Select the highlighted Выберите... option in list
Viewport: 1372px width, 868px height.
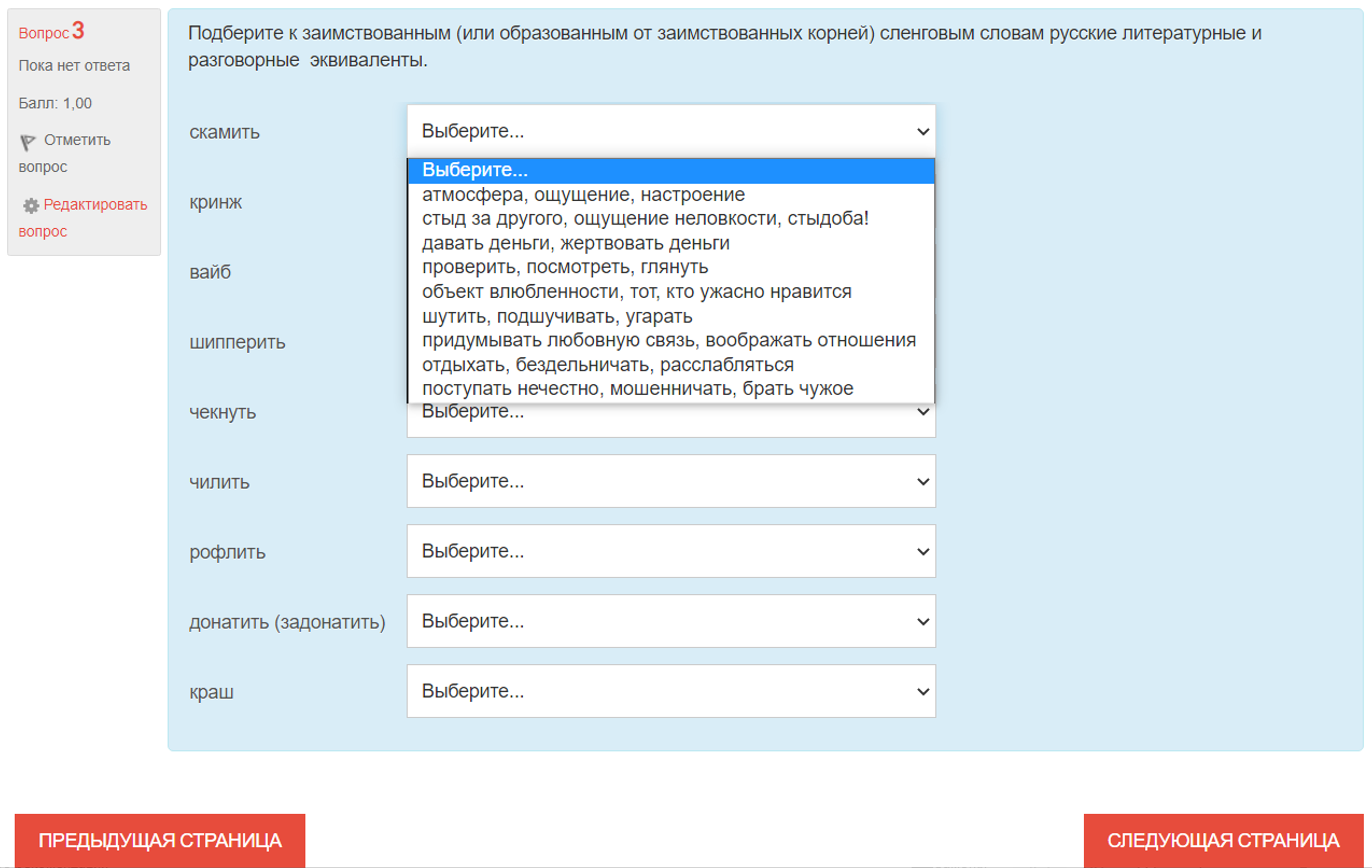coord(671,171)
